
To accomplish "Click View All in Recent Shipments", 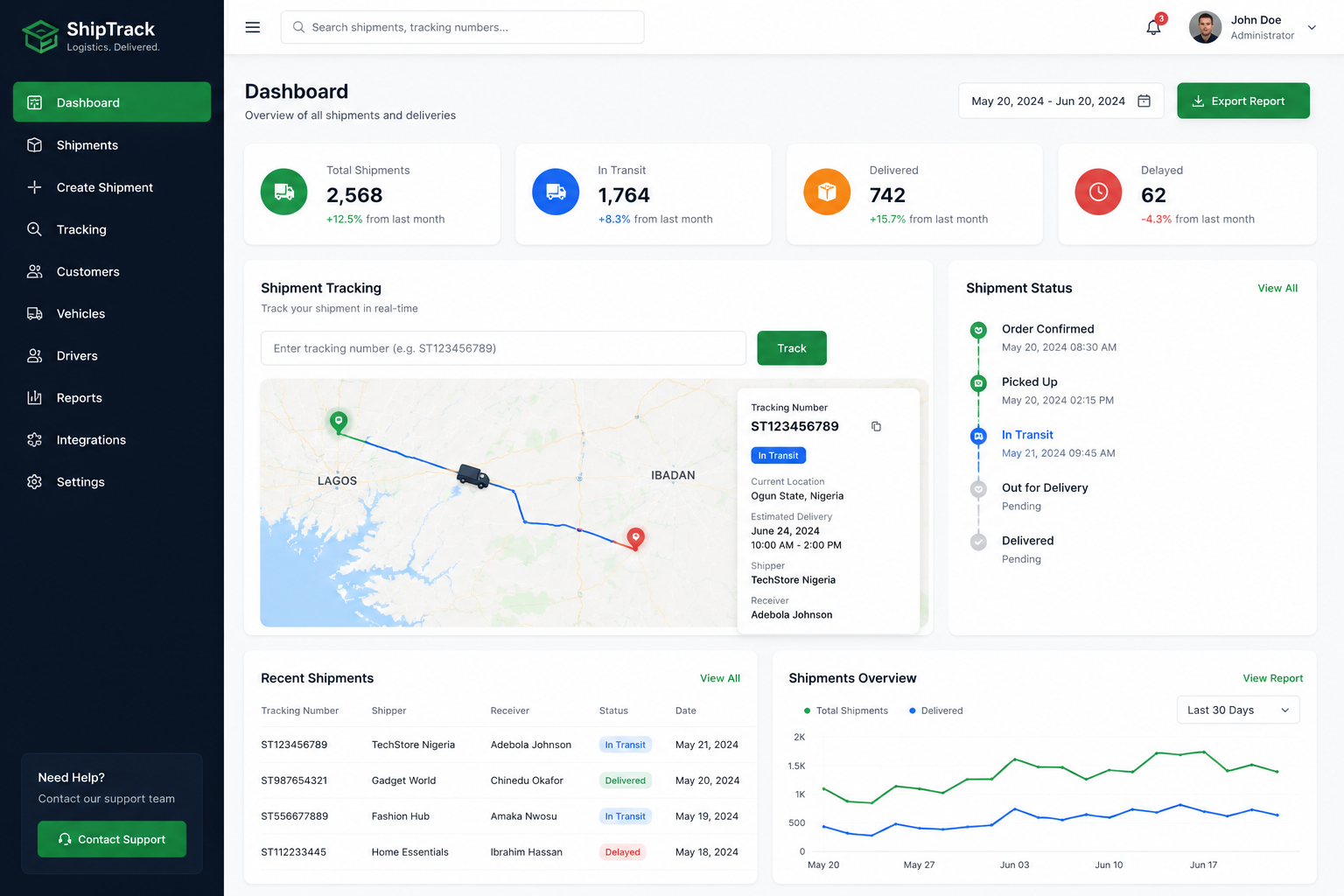I will 720,678.
